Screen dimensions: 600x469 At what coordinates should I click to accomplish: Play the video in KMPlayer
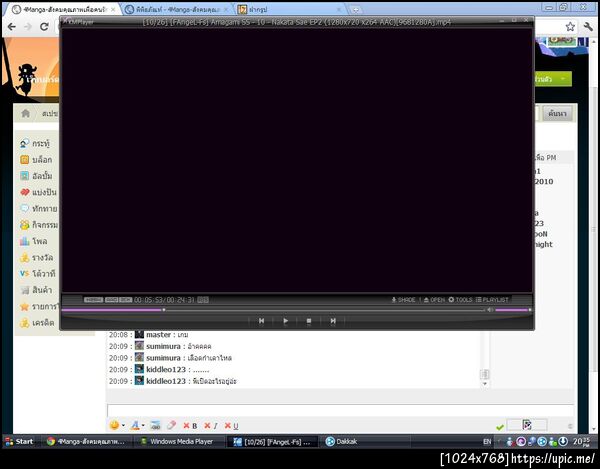[x=285, y=321]
